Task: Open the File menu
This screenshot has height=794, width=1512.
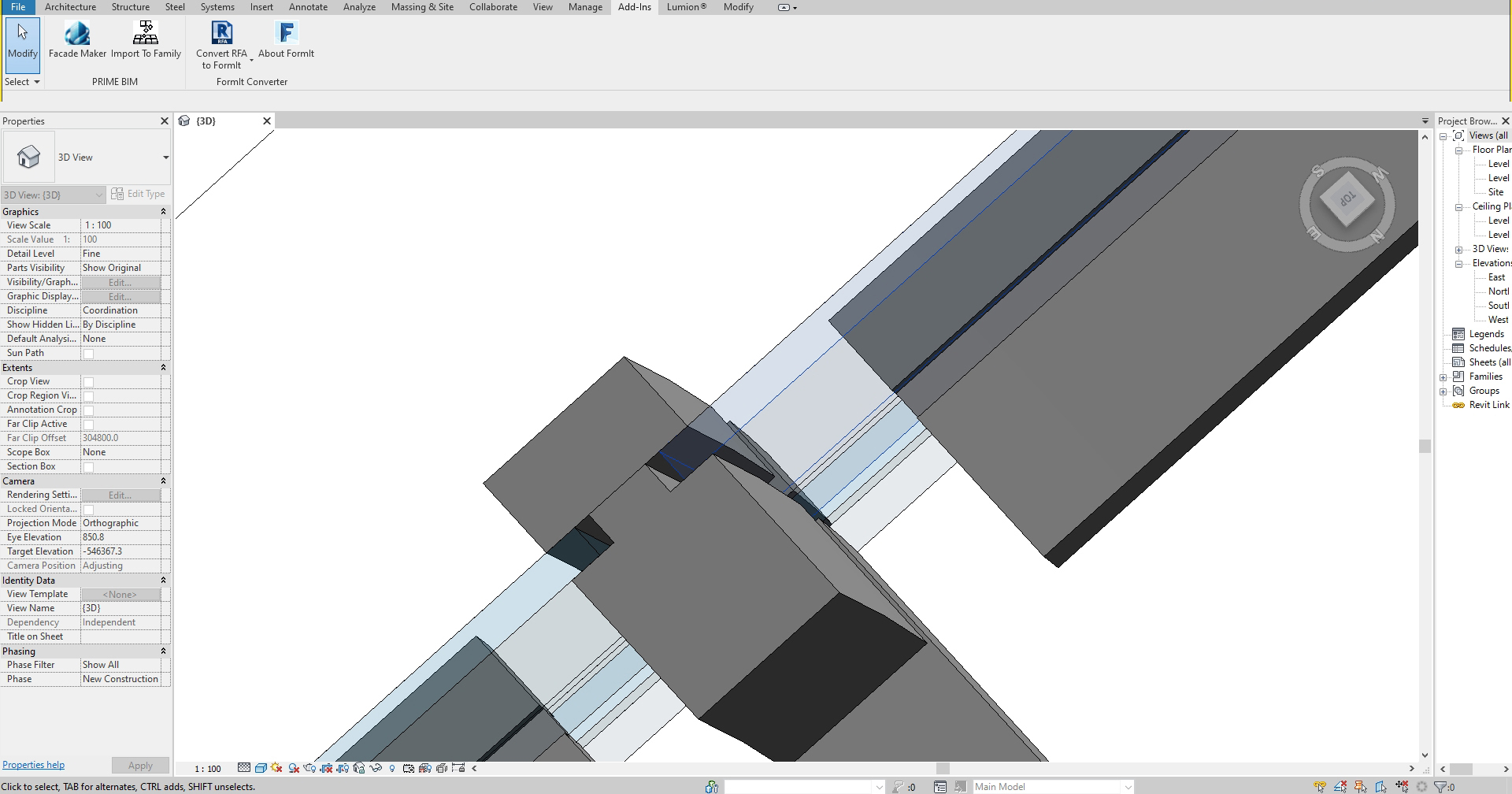Action: [x=17, y=7]
